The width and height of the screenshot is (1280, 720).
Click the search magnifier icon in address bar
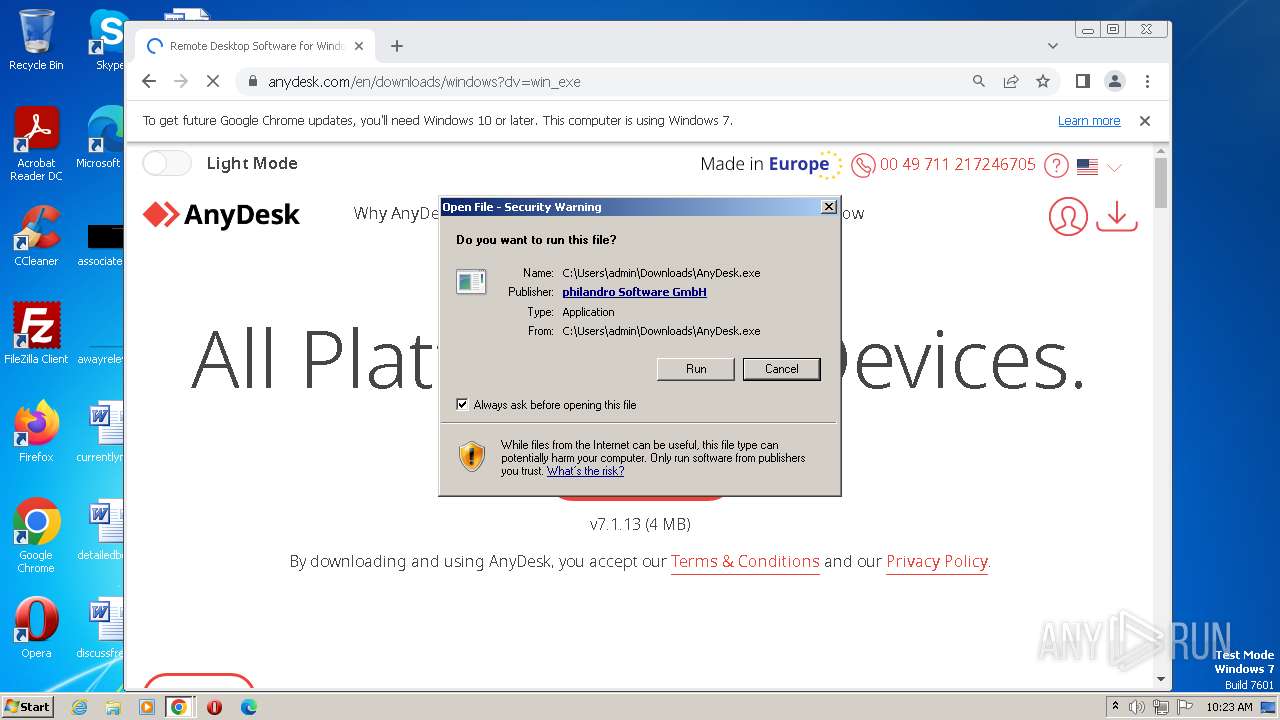979,81
